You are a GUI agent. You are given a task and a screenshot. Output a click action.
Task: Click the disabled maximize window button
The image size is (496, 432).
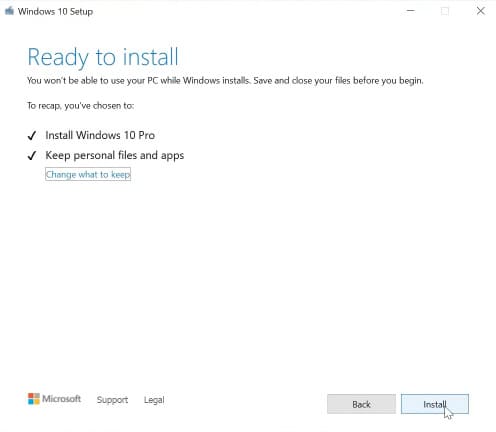tap(445, 11)
